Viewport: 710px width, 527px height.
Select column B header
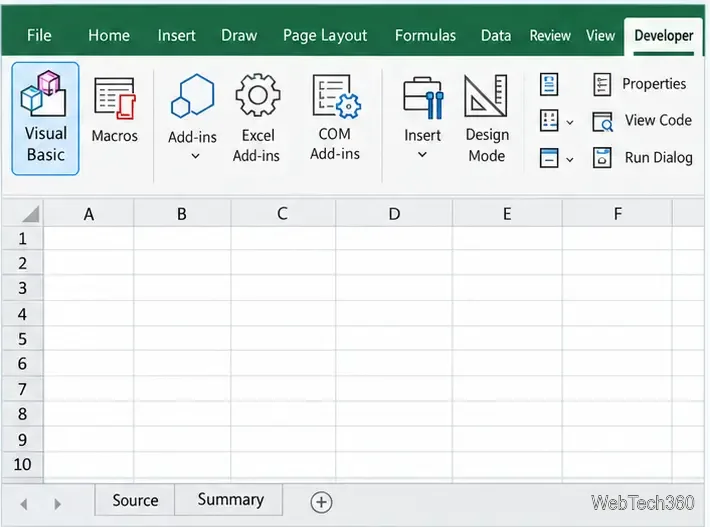[182, 214]
